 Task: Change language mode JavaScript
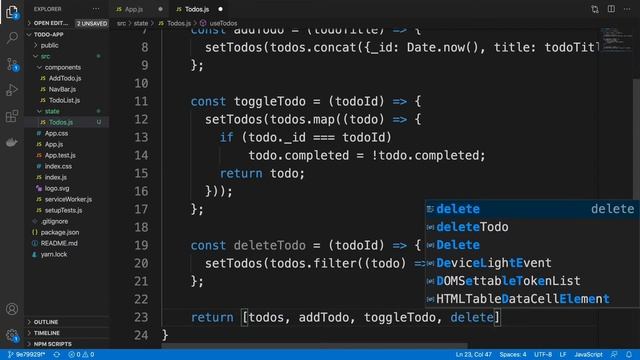pyautogui.click(x=588, y=354)
